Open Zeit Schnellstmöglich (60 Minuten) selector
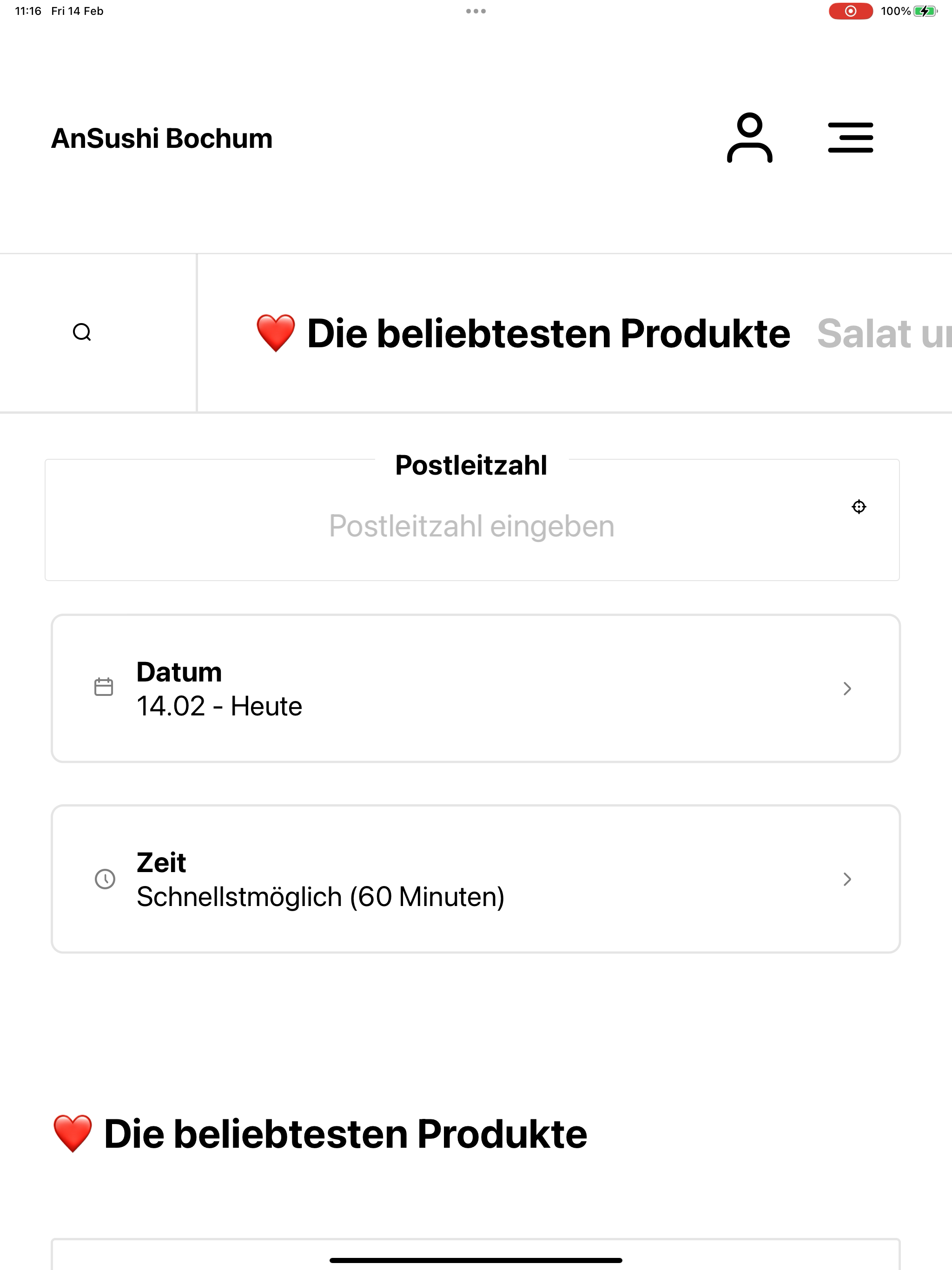The image size is (952, 1270). click(476, 879)
